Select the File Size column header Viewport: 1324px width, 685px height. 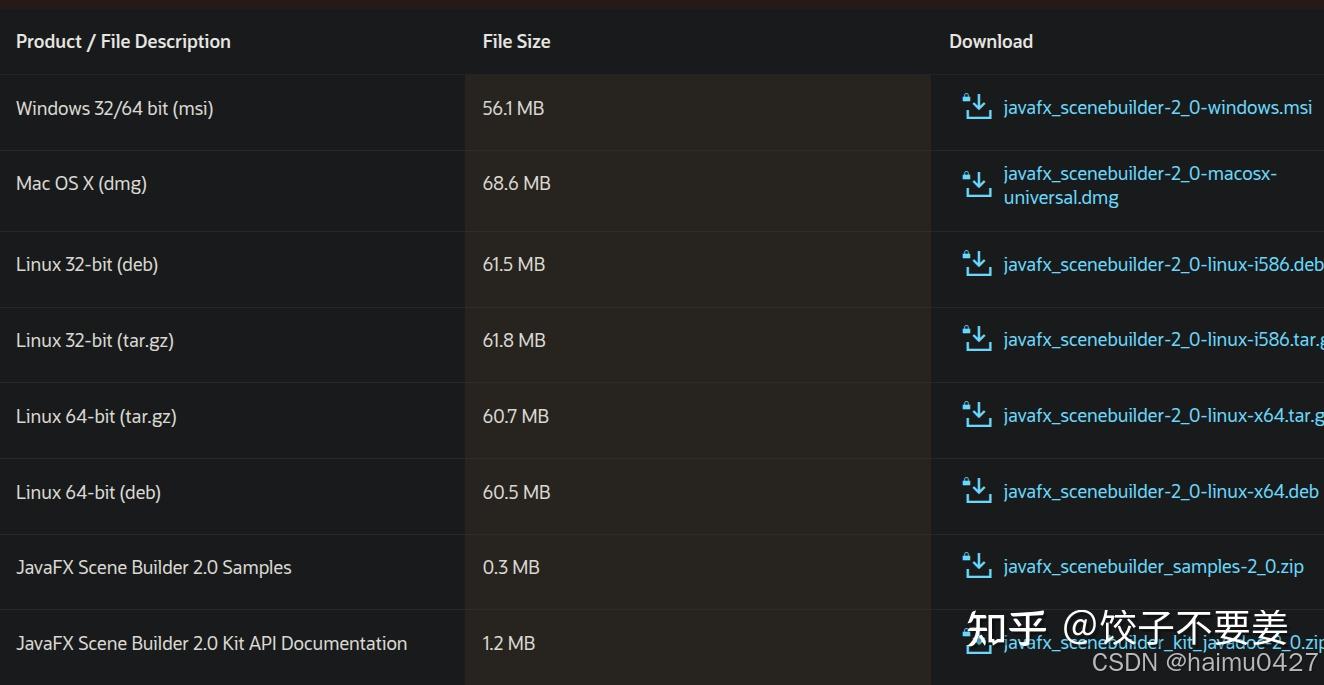pos(516,41)
